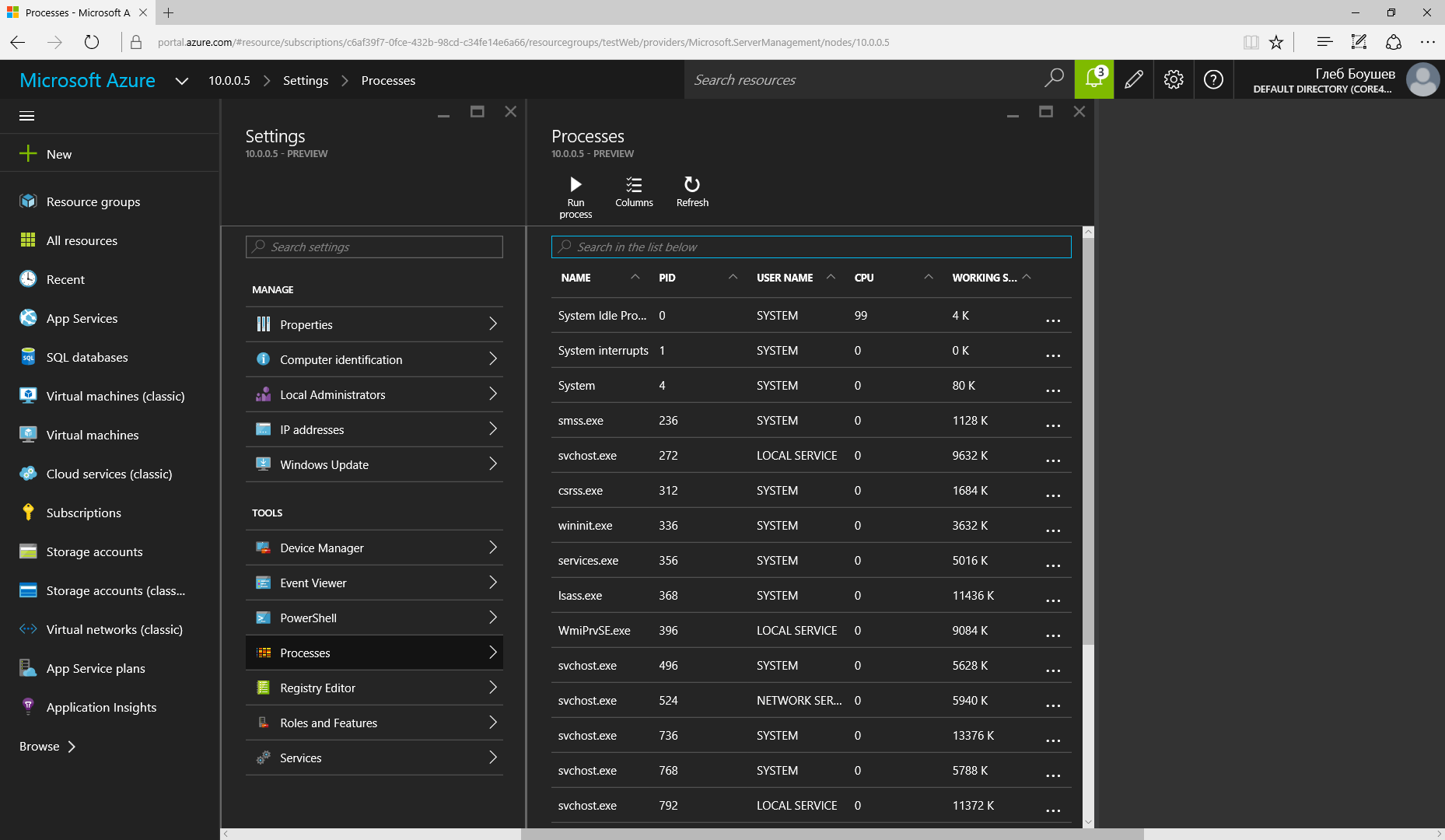The width and height of the screenshot is (1445, 840).
Task: Open context menu for lsass.exe row
Action: [x=1053, y=600]
